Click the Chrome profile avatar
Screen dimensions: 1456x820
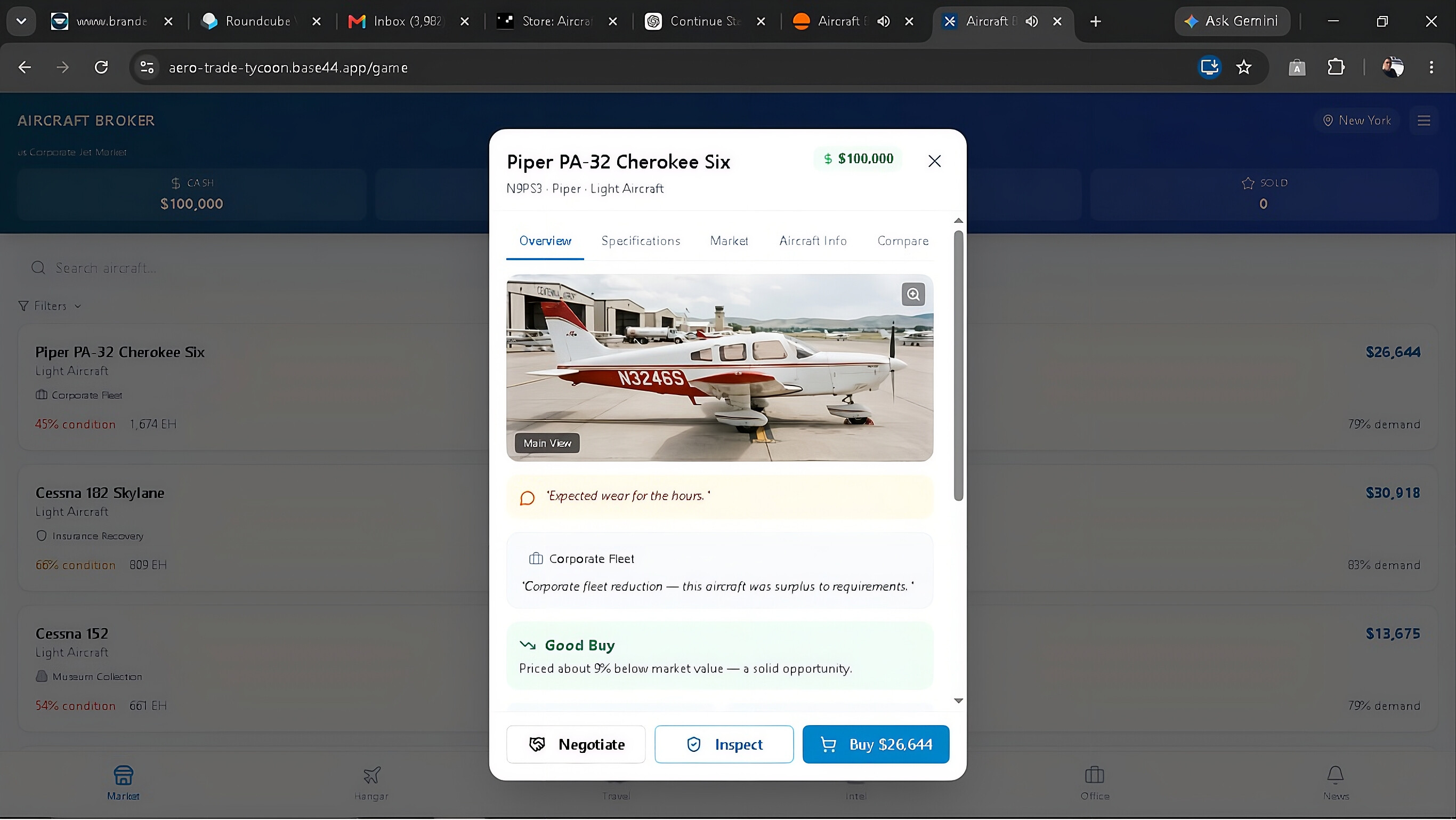(1393, 67)
